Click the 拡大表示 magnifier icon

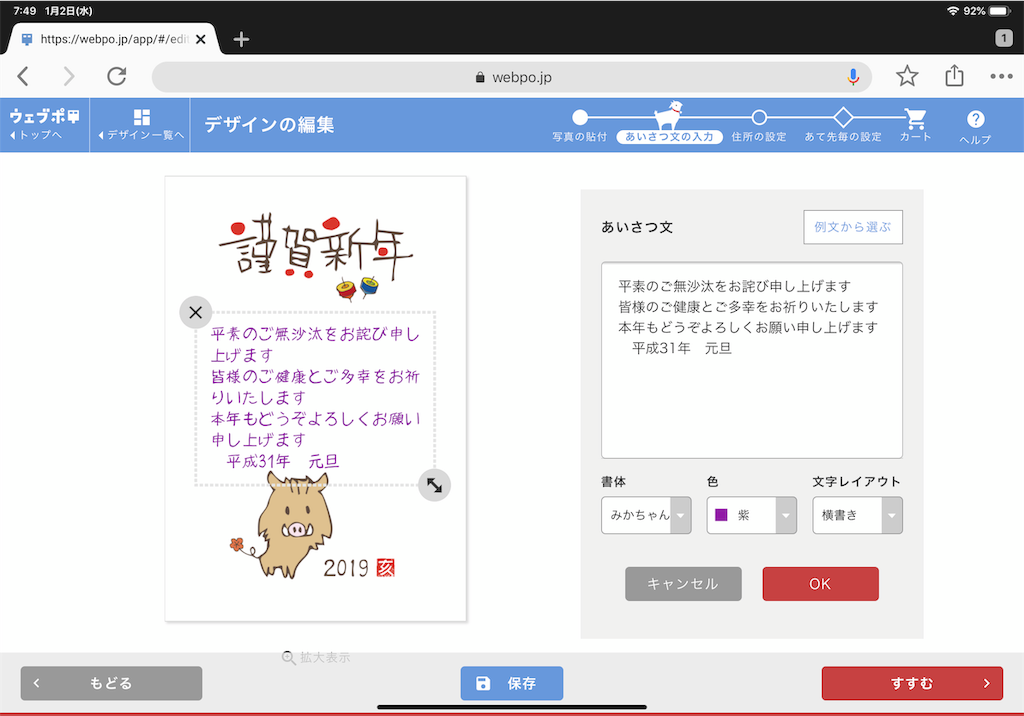click(290, 658)
